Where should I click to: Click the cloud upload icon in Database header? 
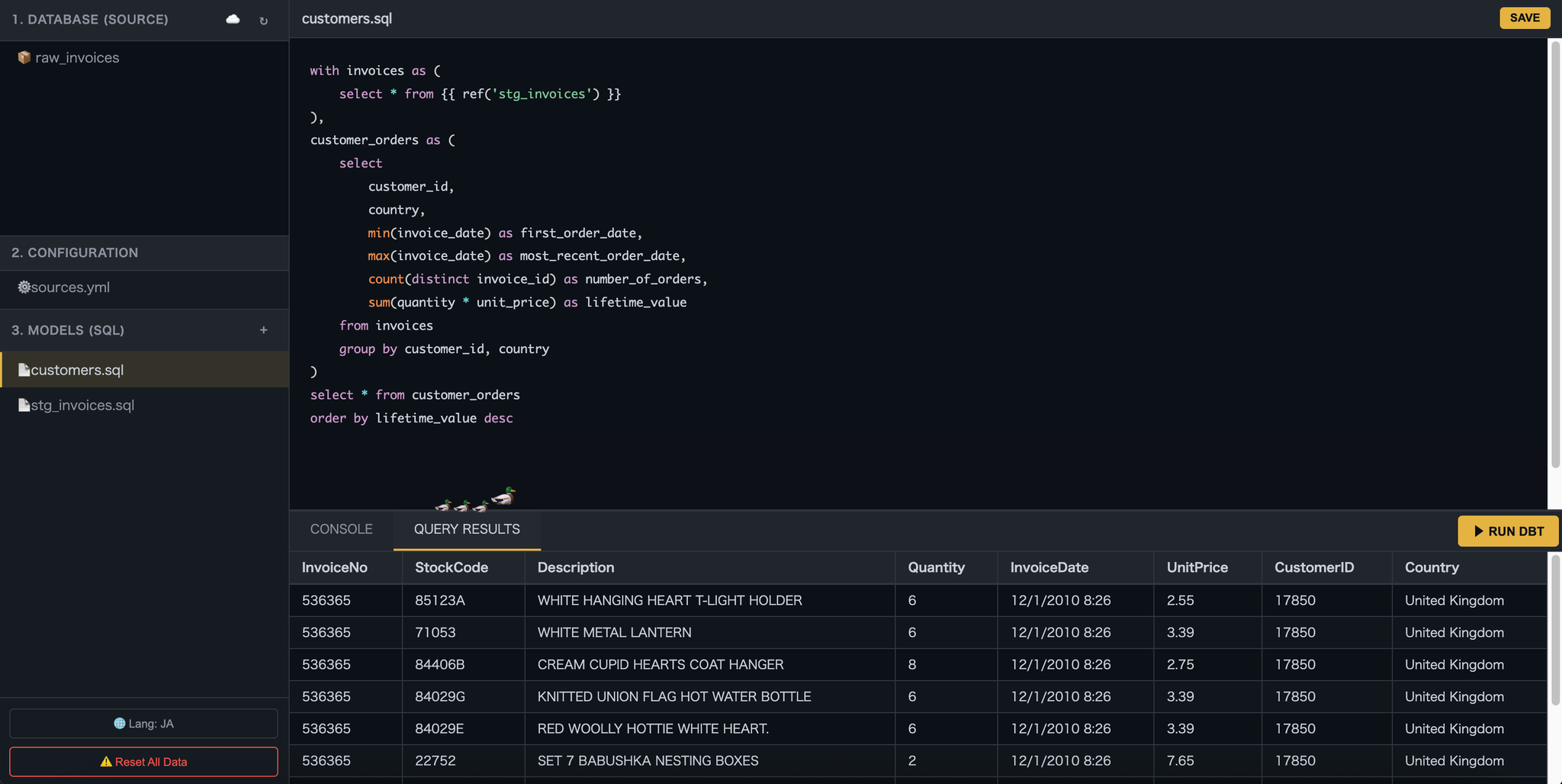233,19
